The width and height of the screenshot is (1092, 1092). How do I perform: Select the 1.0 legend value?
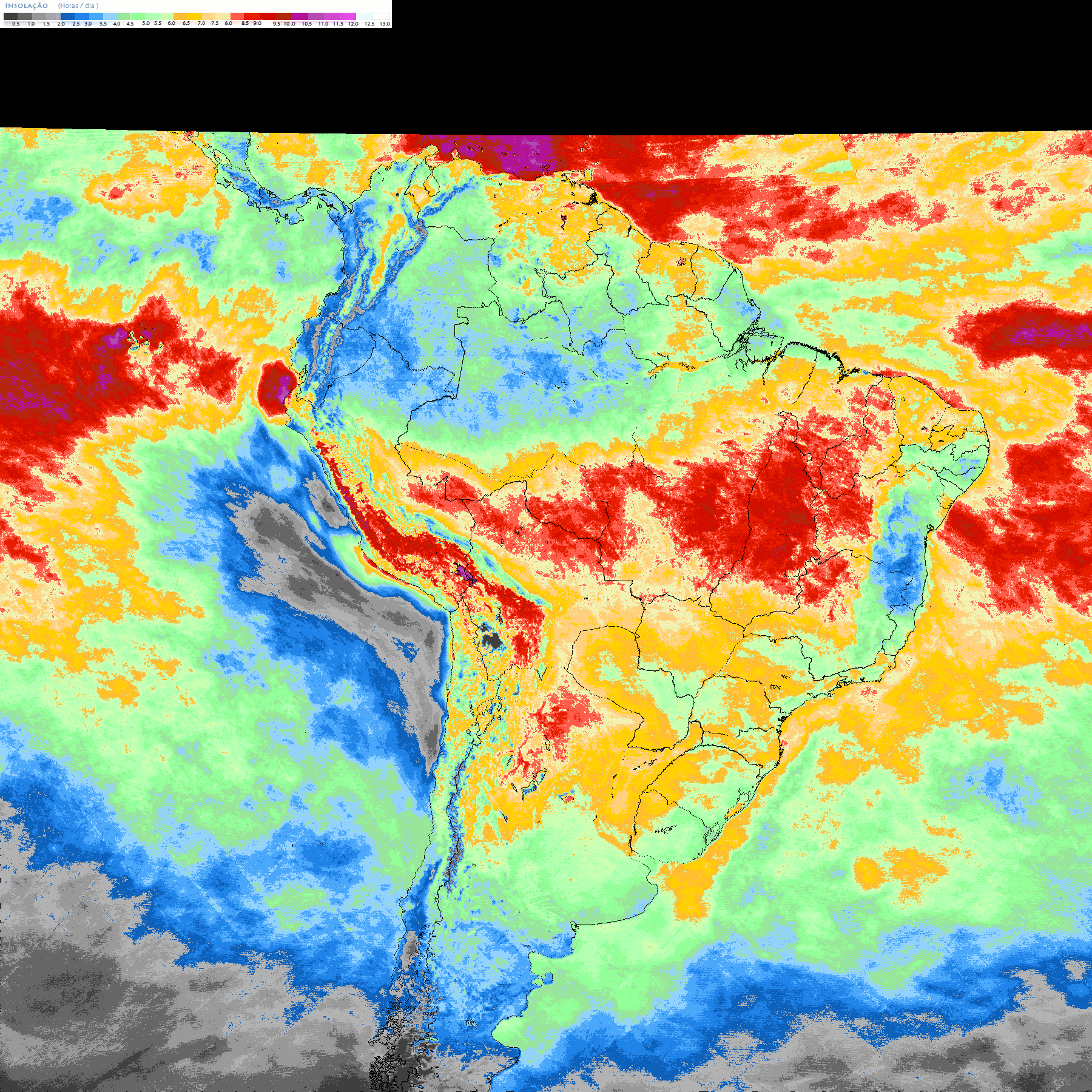tap(31, 24)
